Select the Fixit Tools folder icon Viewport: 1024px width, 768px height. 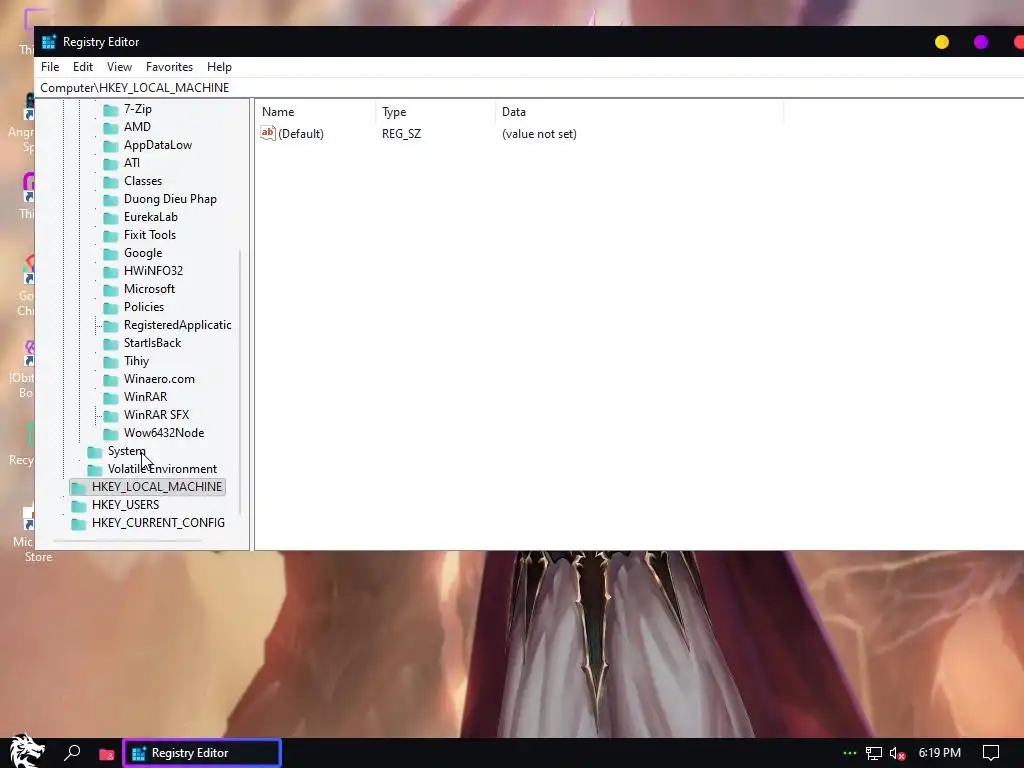[x=111, y=235]
